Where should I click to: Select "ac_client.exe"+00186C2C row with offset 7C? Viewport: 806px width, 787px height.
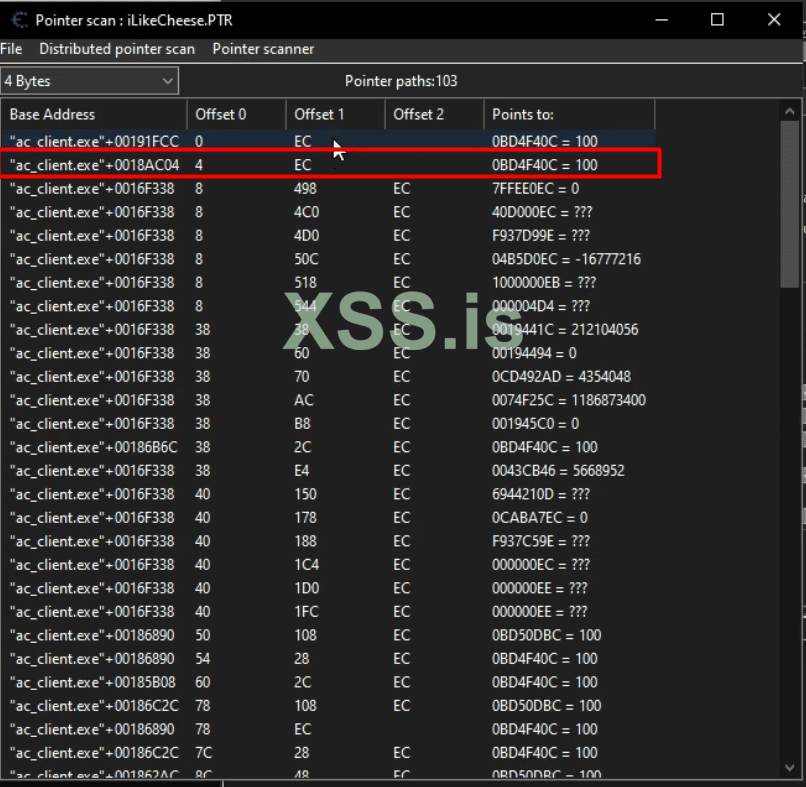coord(328,753)
